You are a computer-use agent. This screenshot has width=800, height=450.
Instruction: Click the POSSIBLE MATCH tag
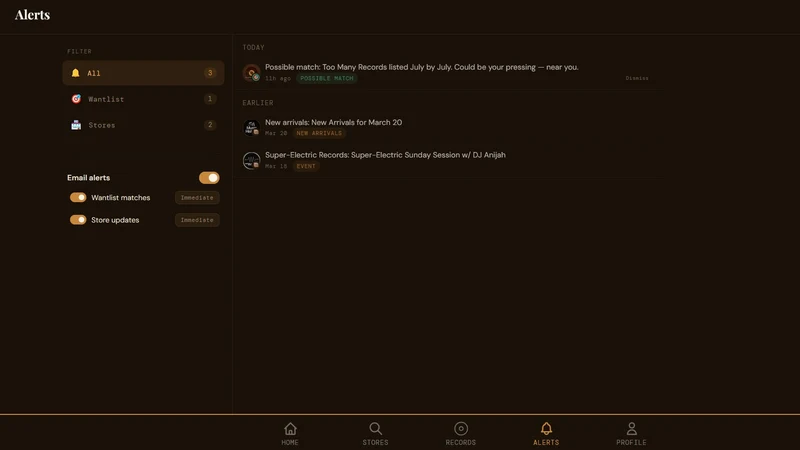[327, 78]
